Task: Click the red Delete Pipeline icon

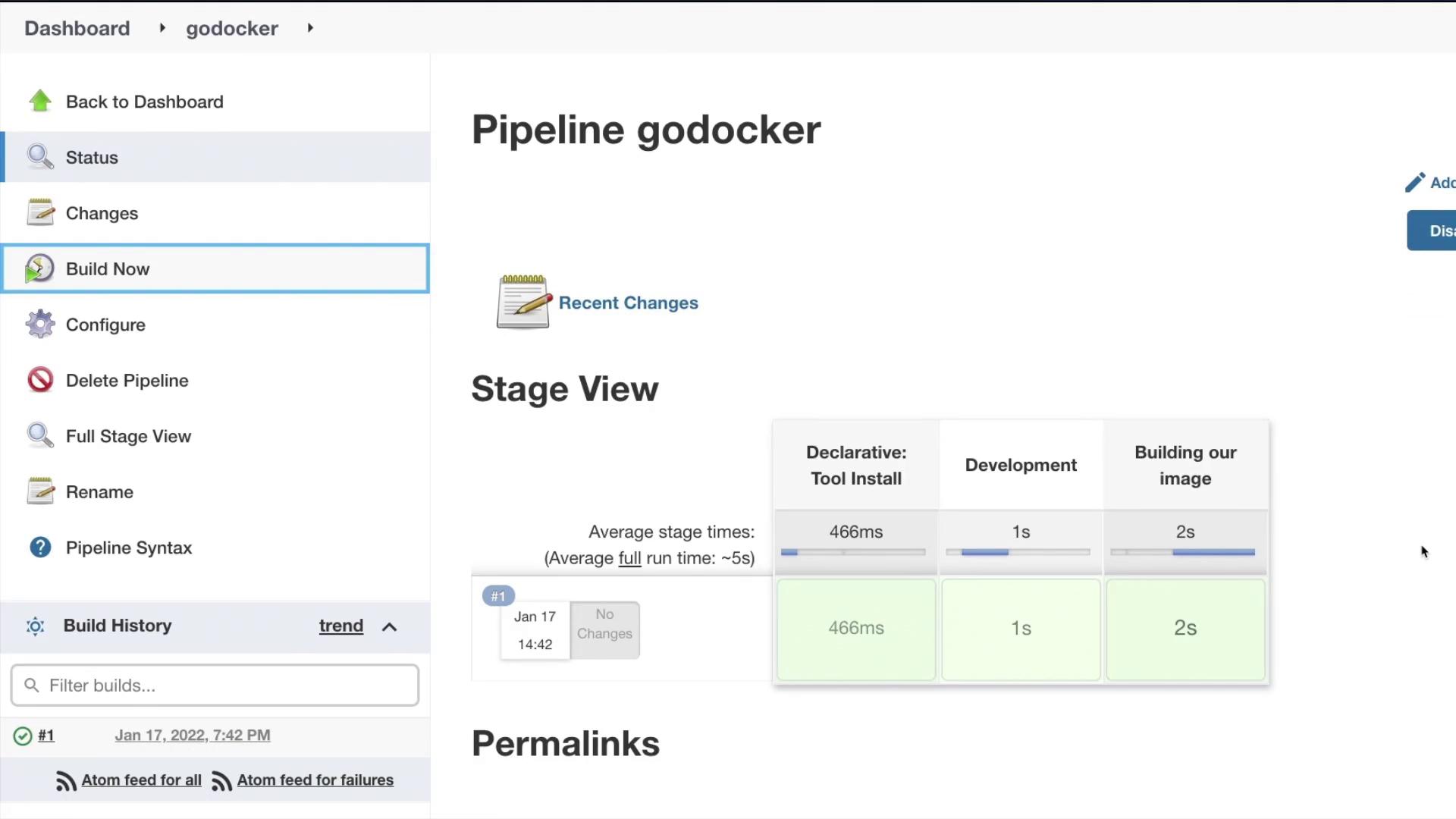Action: pos(40,380)
